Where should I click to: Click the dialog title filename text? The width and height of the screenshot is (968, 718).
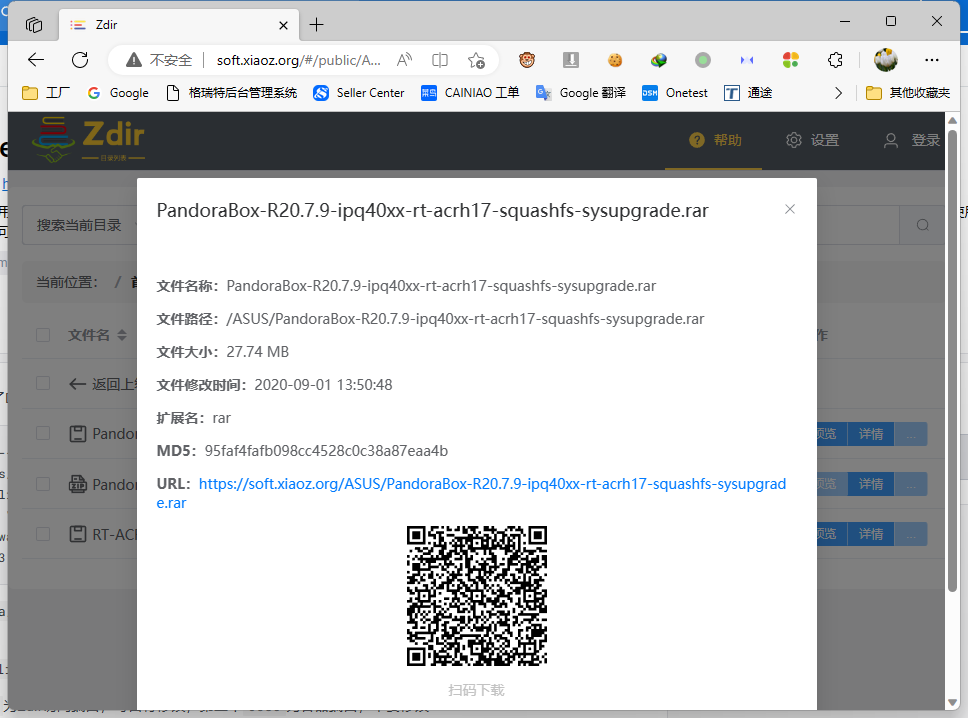(x=432, y=211)
